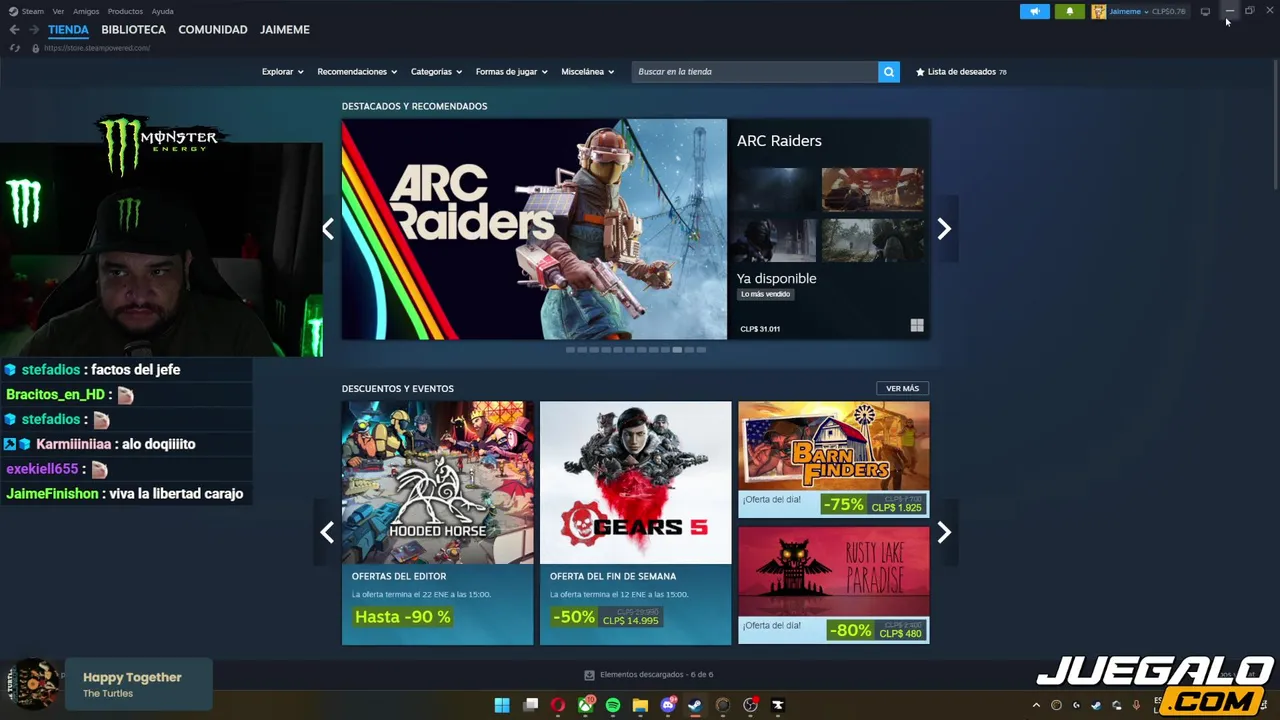Expand the Recomendaciones dropdown
Image resolution: width=1280 pixels, height=720 pixels.
coord(357,72)
